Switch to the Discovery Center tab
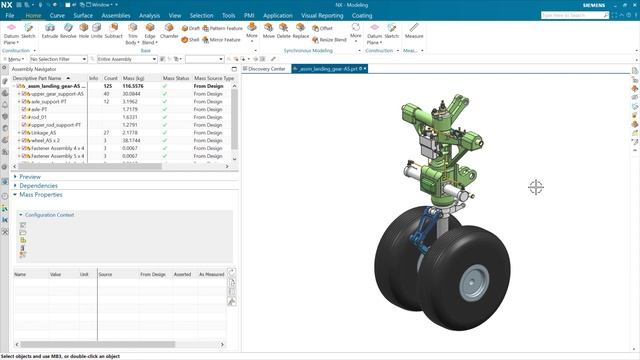 (x=264, y=69)
